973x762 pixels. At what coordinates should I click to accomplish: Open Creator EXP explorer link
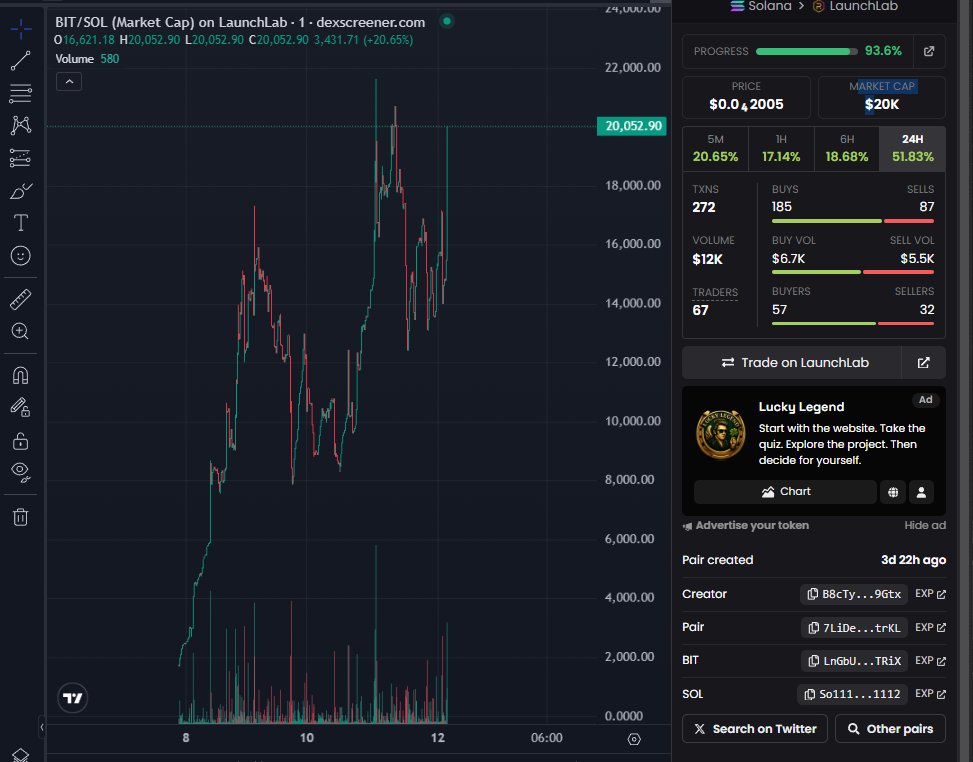click(930, 594)
